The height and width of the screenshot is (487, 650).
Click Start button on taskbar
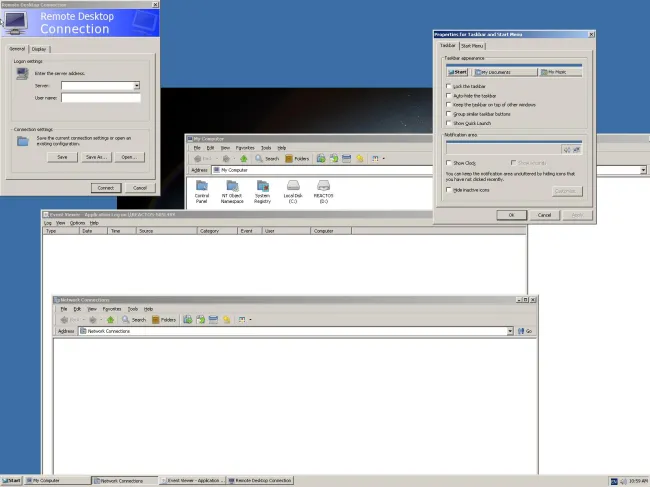point(11,480)
